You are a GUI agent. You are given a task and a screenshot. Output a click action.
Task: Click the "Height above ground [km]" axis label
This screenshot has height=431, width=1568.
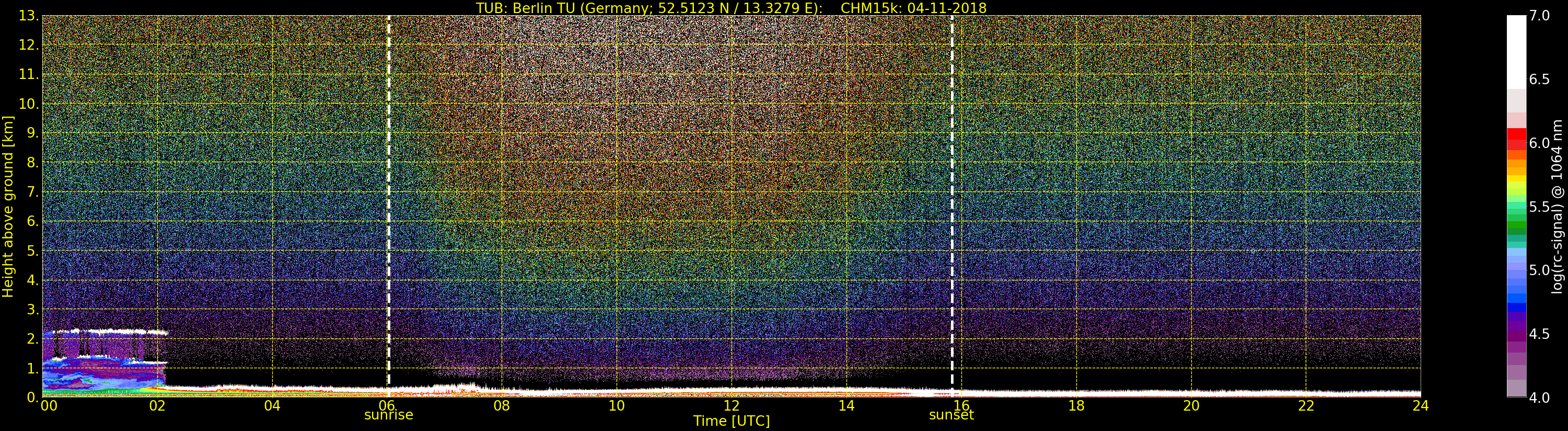(x=8, y=206)
